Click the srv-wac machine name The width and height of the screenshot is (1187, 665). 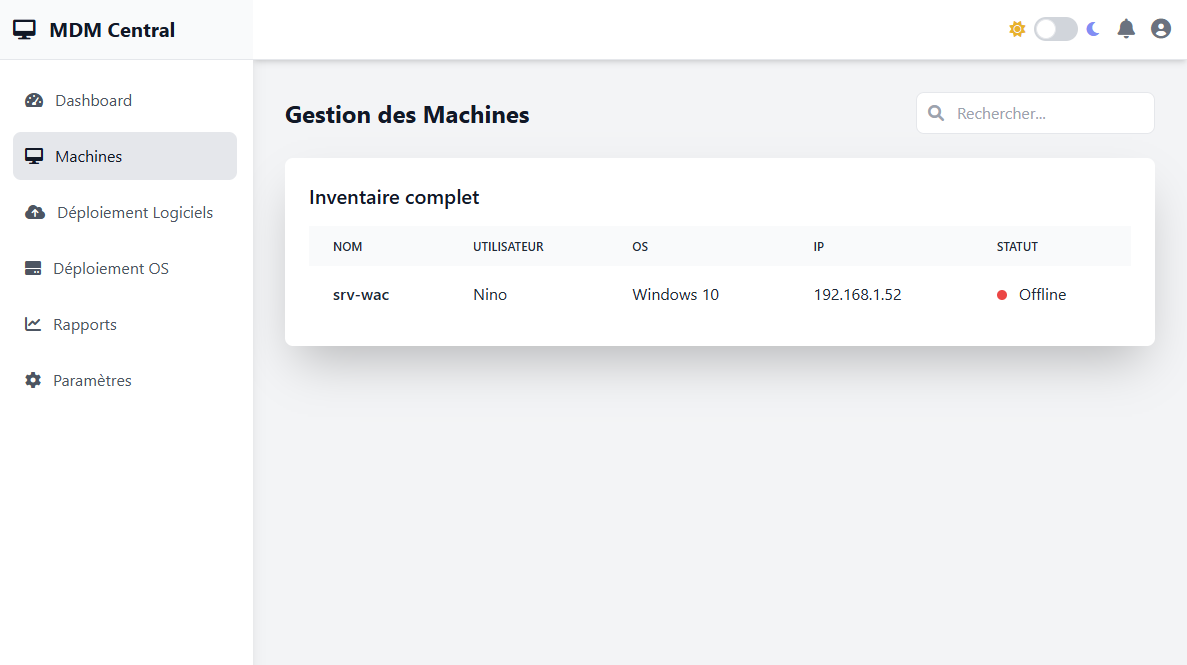click(361, 295)
